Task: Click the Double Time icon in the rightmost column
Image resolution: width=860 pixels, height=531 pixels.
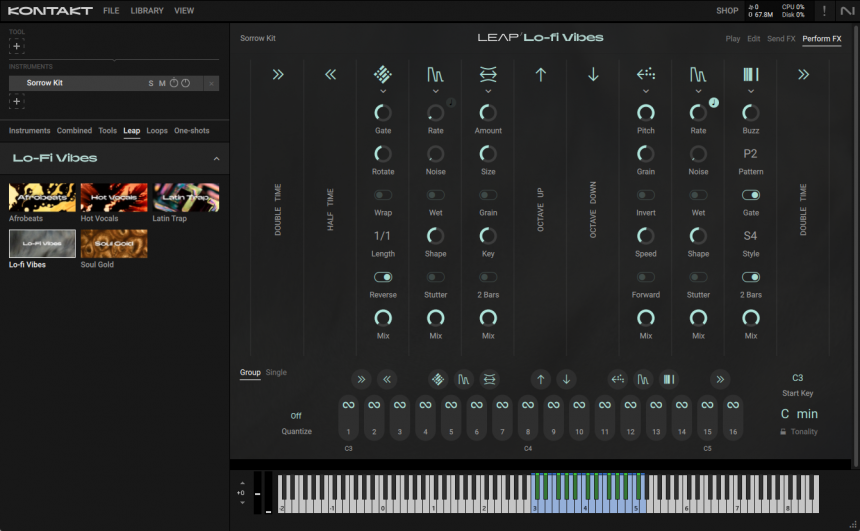Action: [804, 75]
